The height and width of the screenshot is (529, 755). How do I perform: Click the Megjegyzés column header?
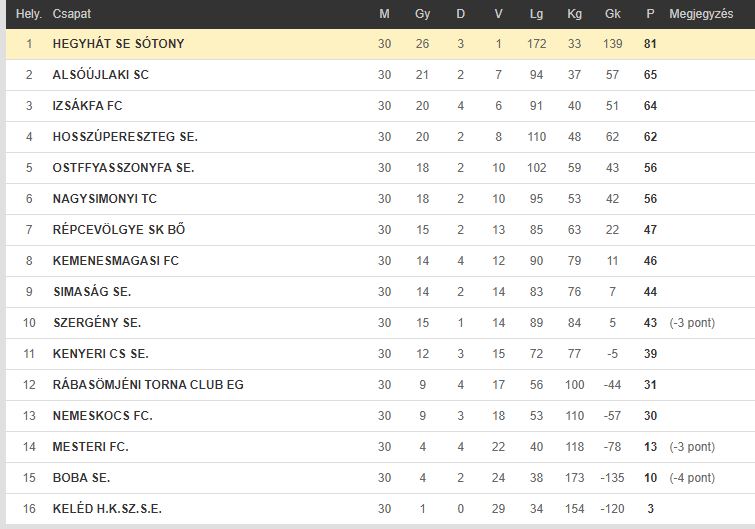(x=701, y=14)
